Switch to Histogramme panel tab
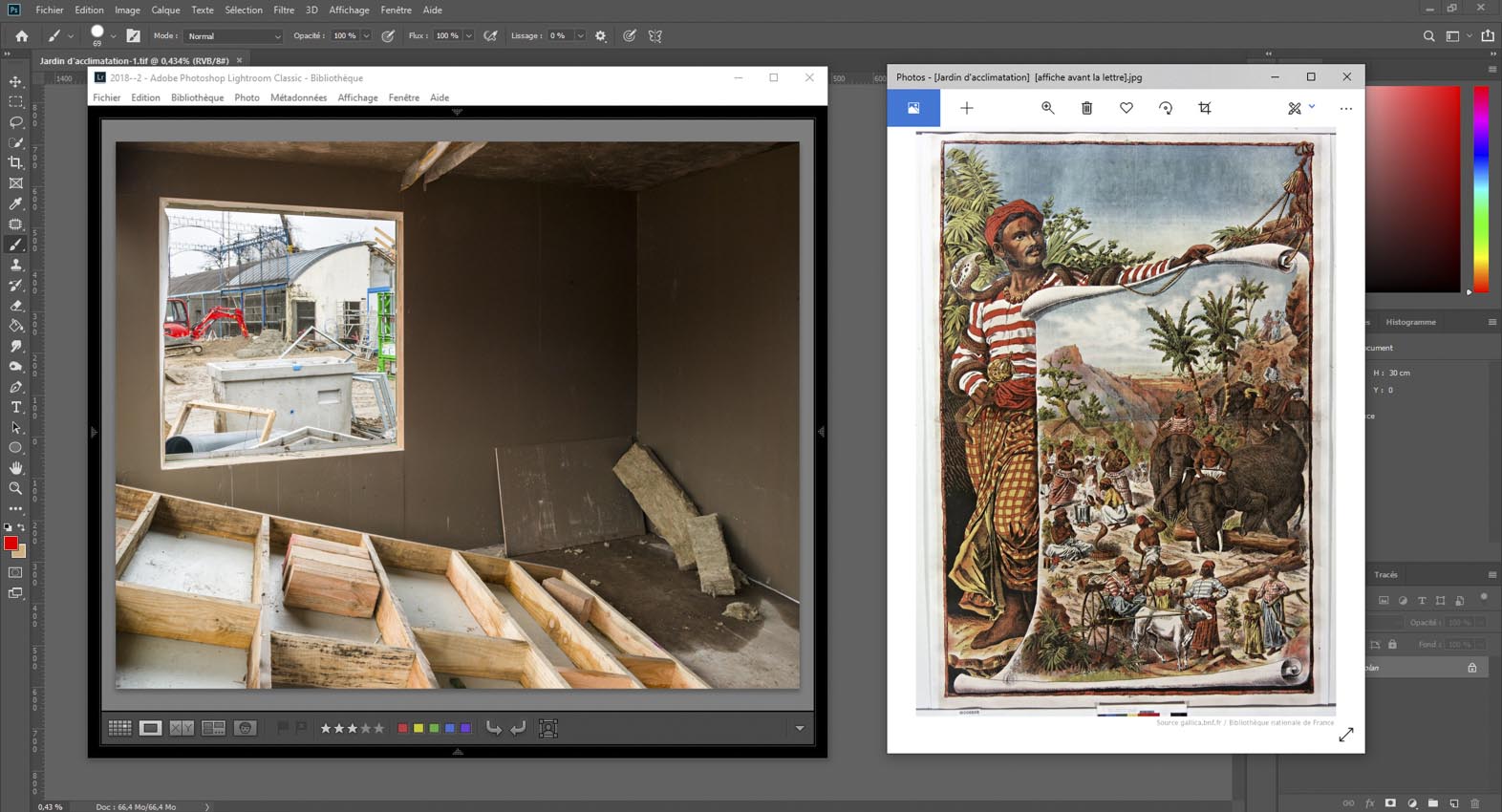 tap(1410, 322)
